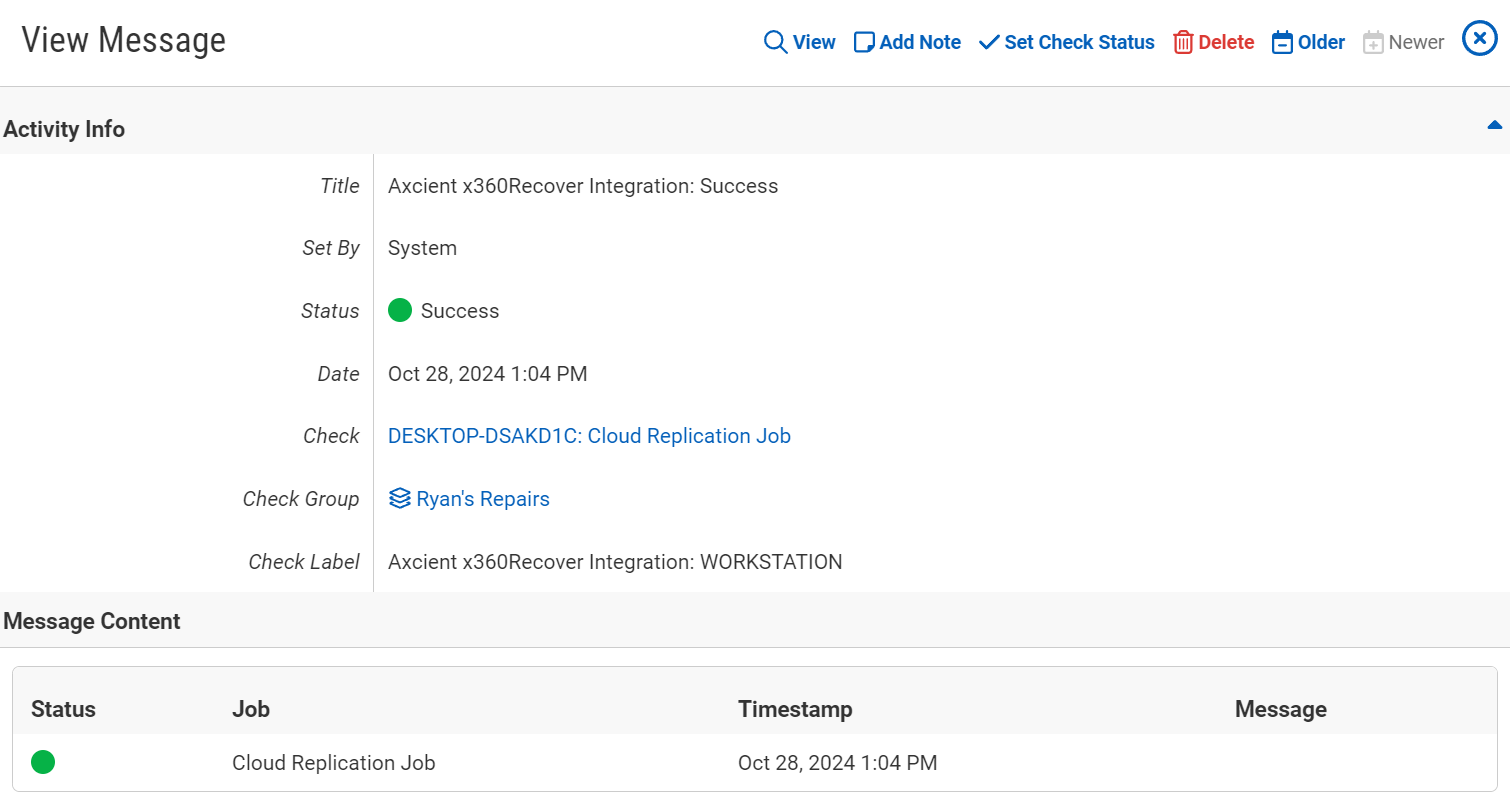
Task: Close the View Message panel
Action: [x=1479, y=39]
